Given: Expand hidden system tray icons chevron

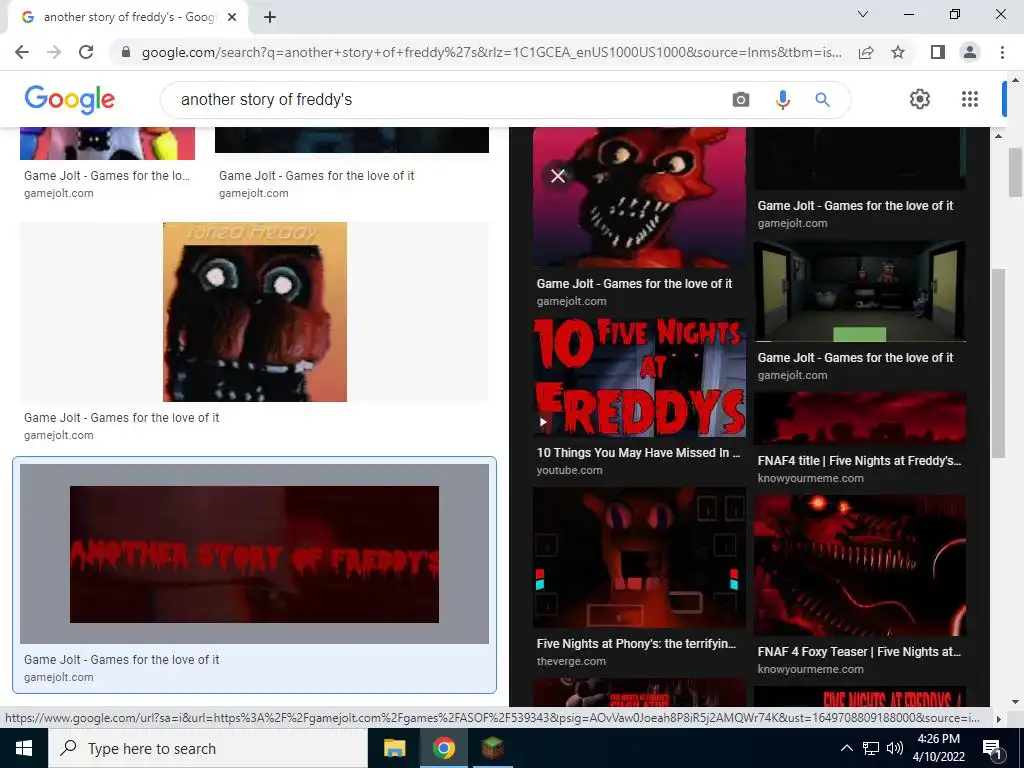Looking at the screenshot, I should pos(846,748).
